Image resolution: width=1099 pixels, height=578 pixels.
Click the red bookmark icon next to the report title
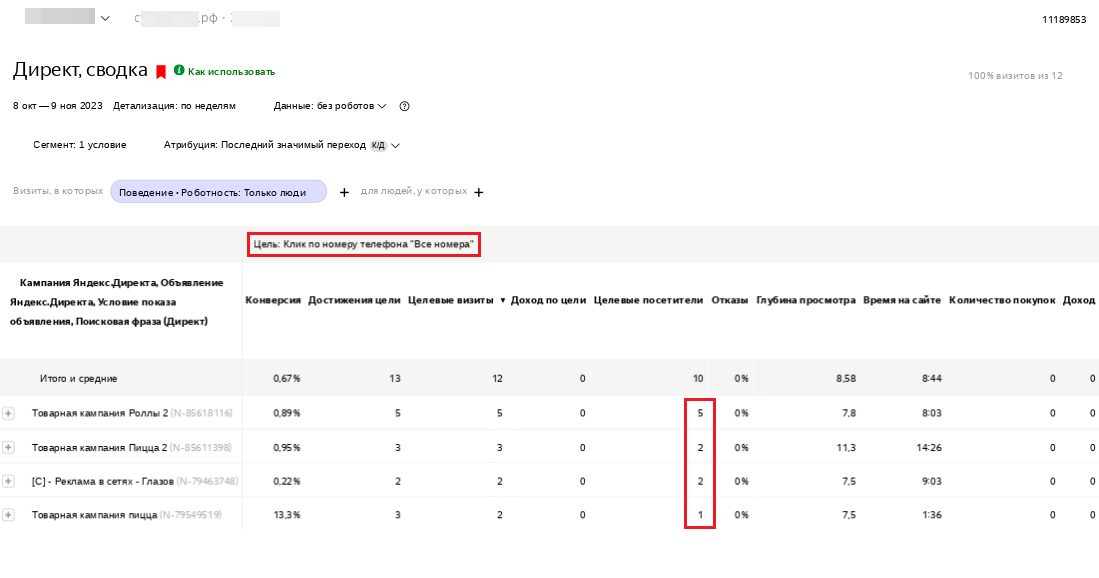pos(161,71)
